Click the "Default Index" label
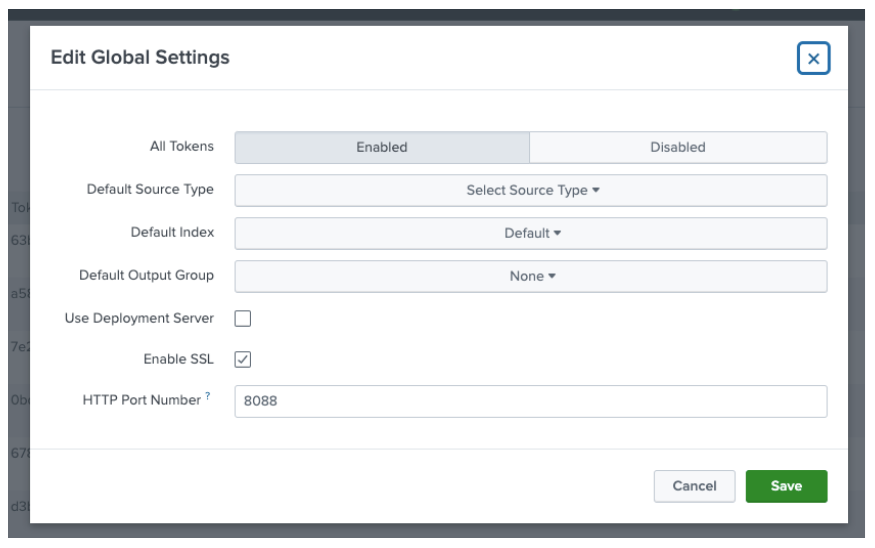 172,232
